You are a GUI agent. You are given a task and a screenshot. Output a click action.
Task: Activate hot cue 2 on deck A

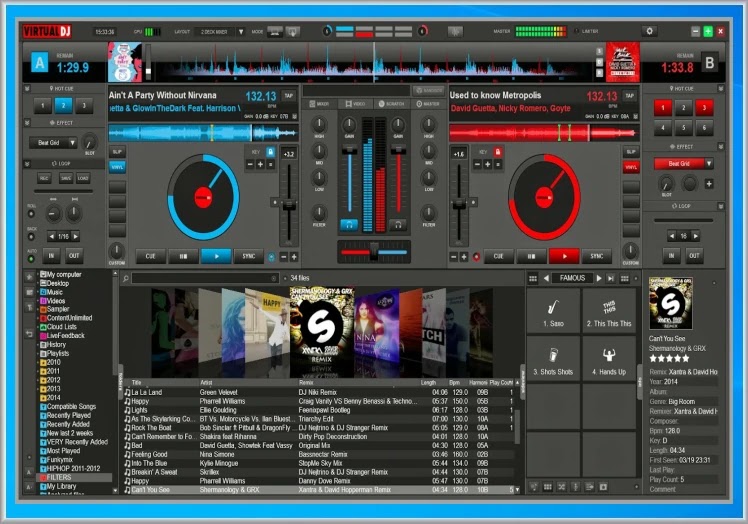(63, 105)
